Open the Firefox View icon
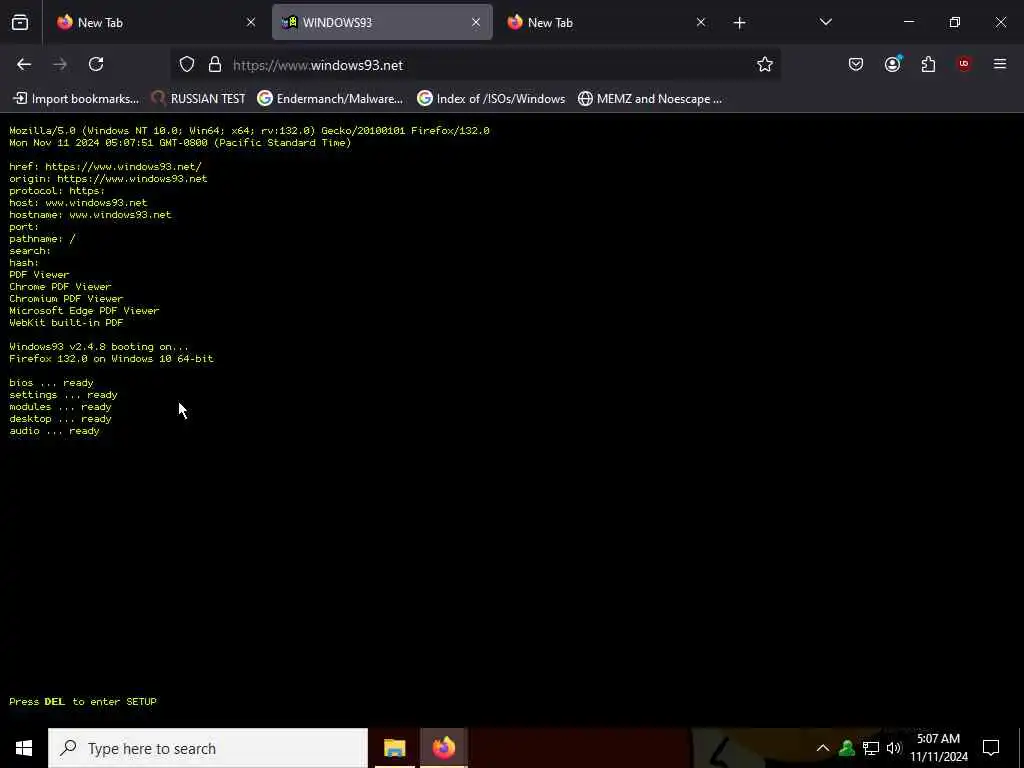Image resolution: width=1024 pixels, height=768 pixels. (20, 23)
